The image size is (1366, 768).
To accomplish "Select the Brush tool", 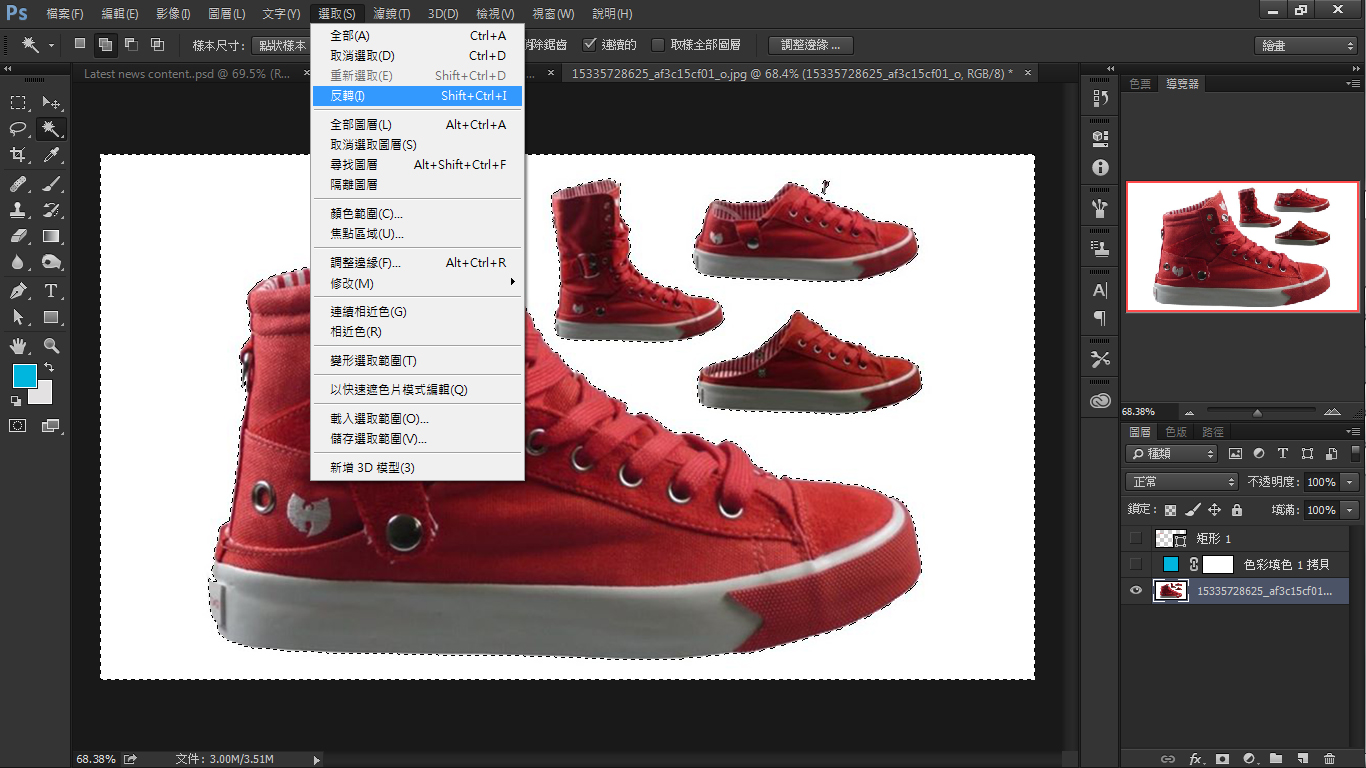I will coord(51,184).
